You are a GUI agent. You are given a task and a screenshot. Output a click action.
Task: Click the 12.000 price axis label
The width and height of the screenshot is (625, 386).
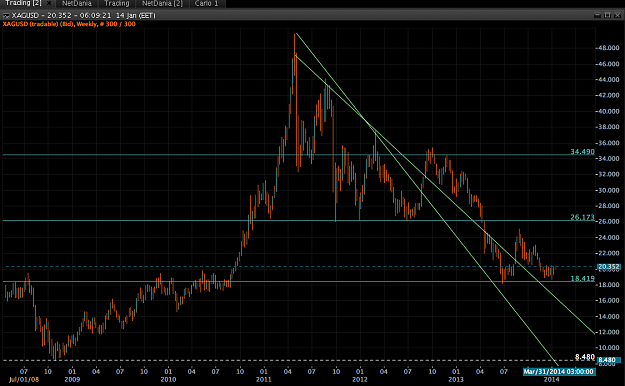tap(609, 332)
